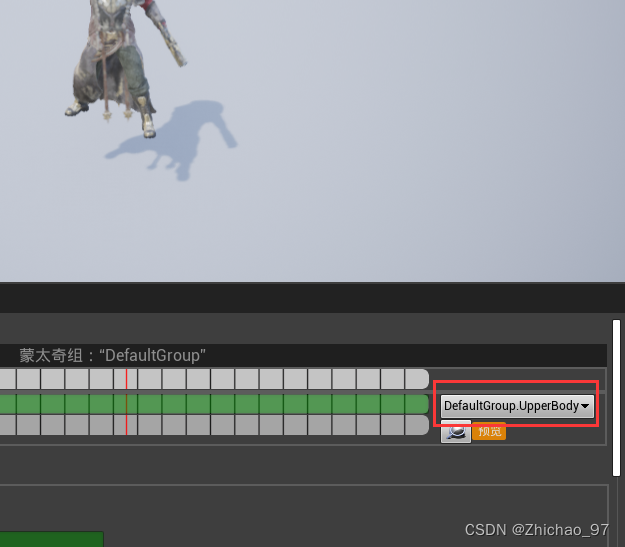Click the vertical scrollbar of the montage panel
Screen dimensions: 625x547
pos(616,397)
